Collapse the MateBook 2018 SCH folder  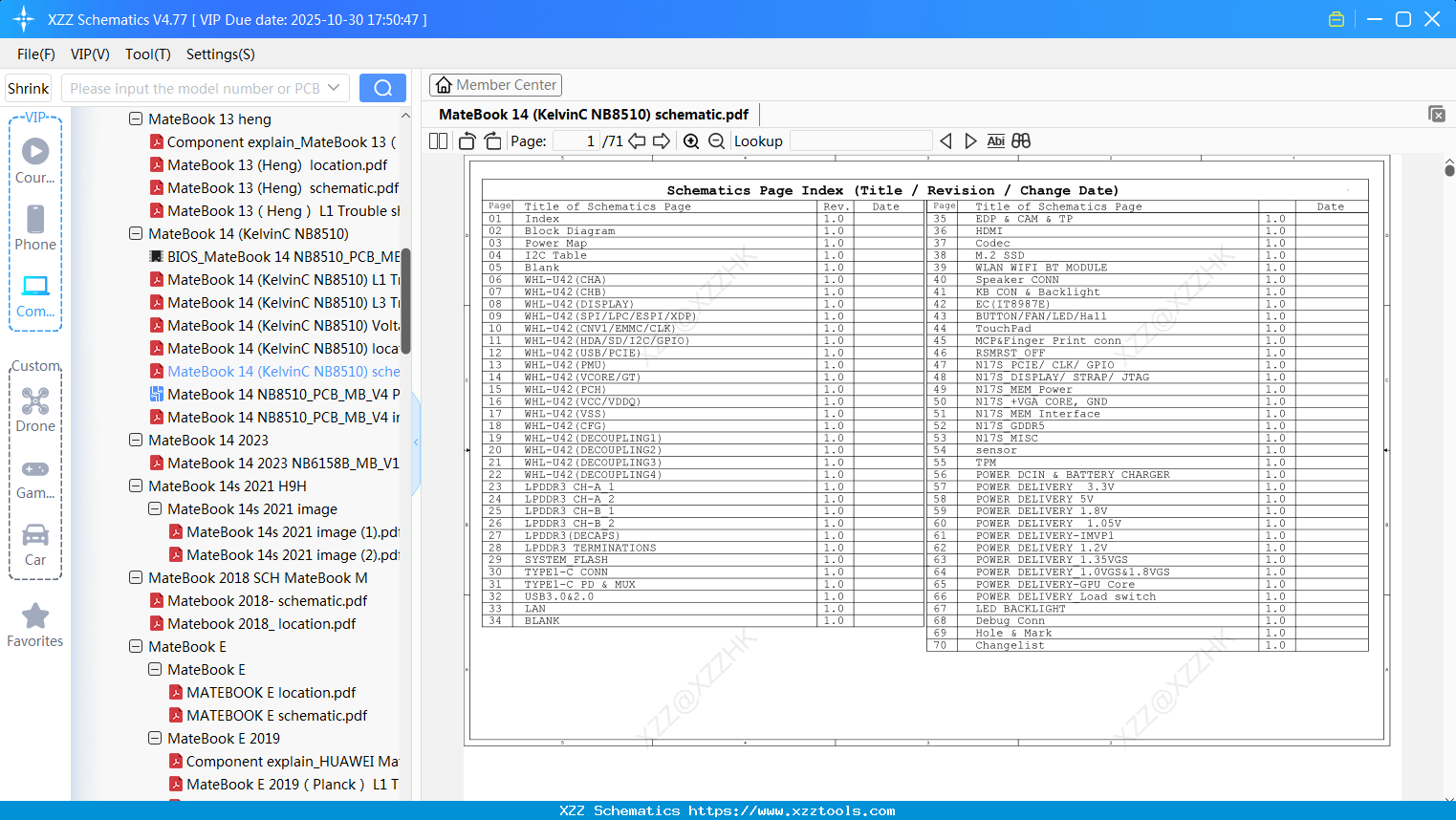[137, 578]
